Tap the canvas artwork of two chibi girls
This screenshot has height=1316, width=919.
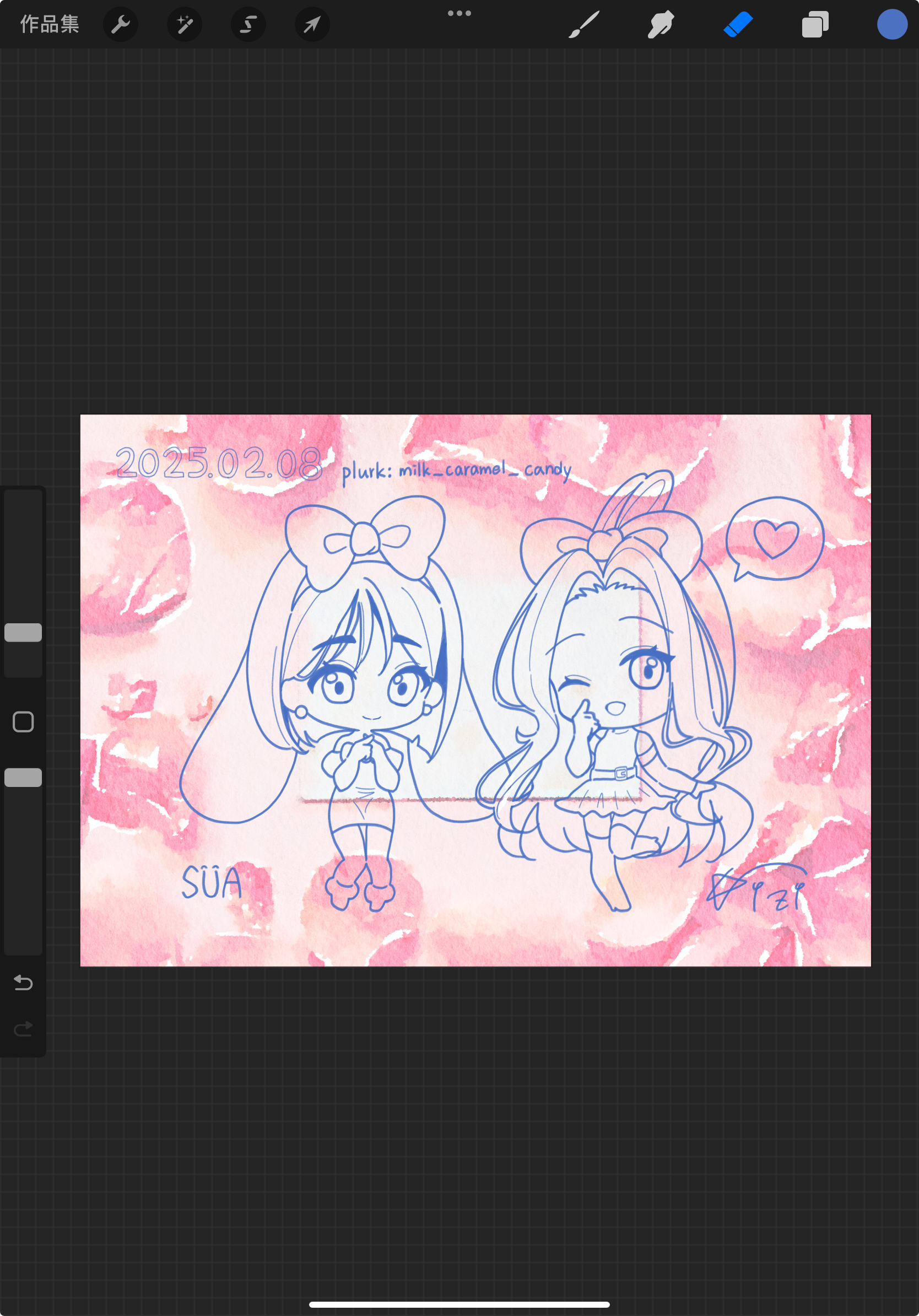click(475, 691)
